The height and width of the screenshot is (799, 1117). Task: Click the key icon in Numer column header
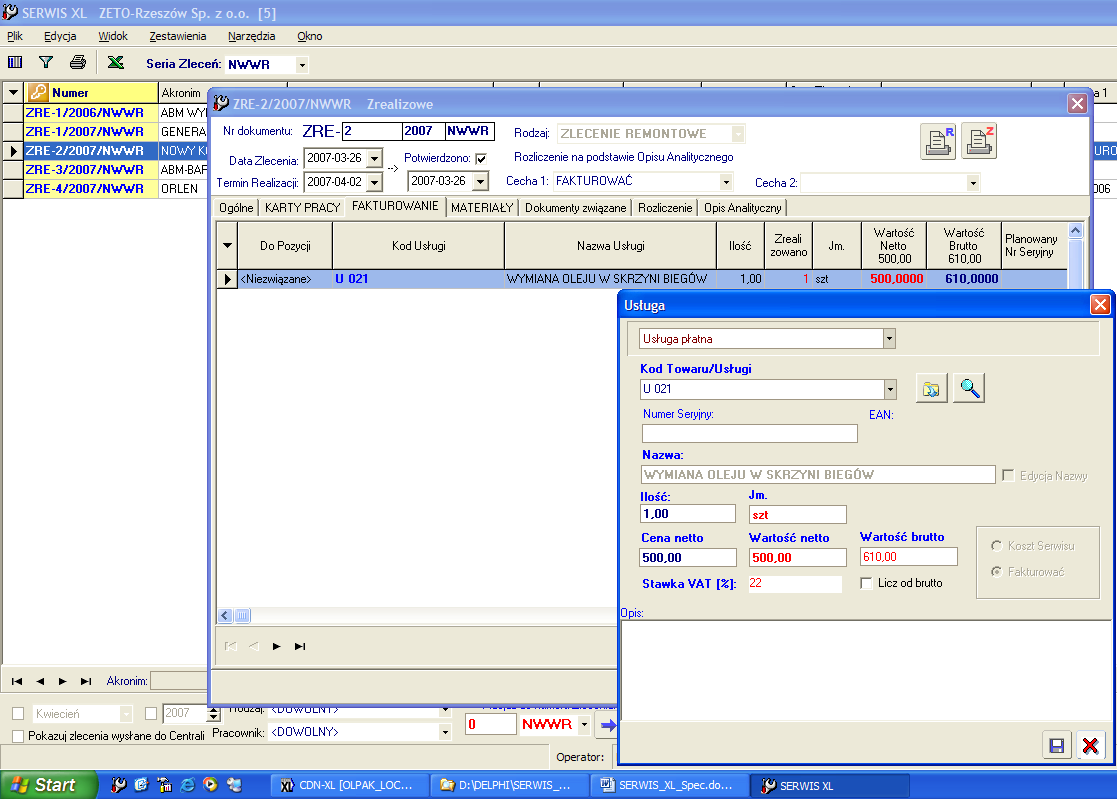(38, 93)
